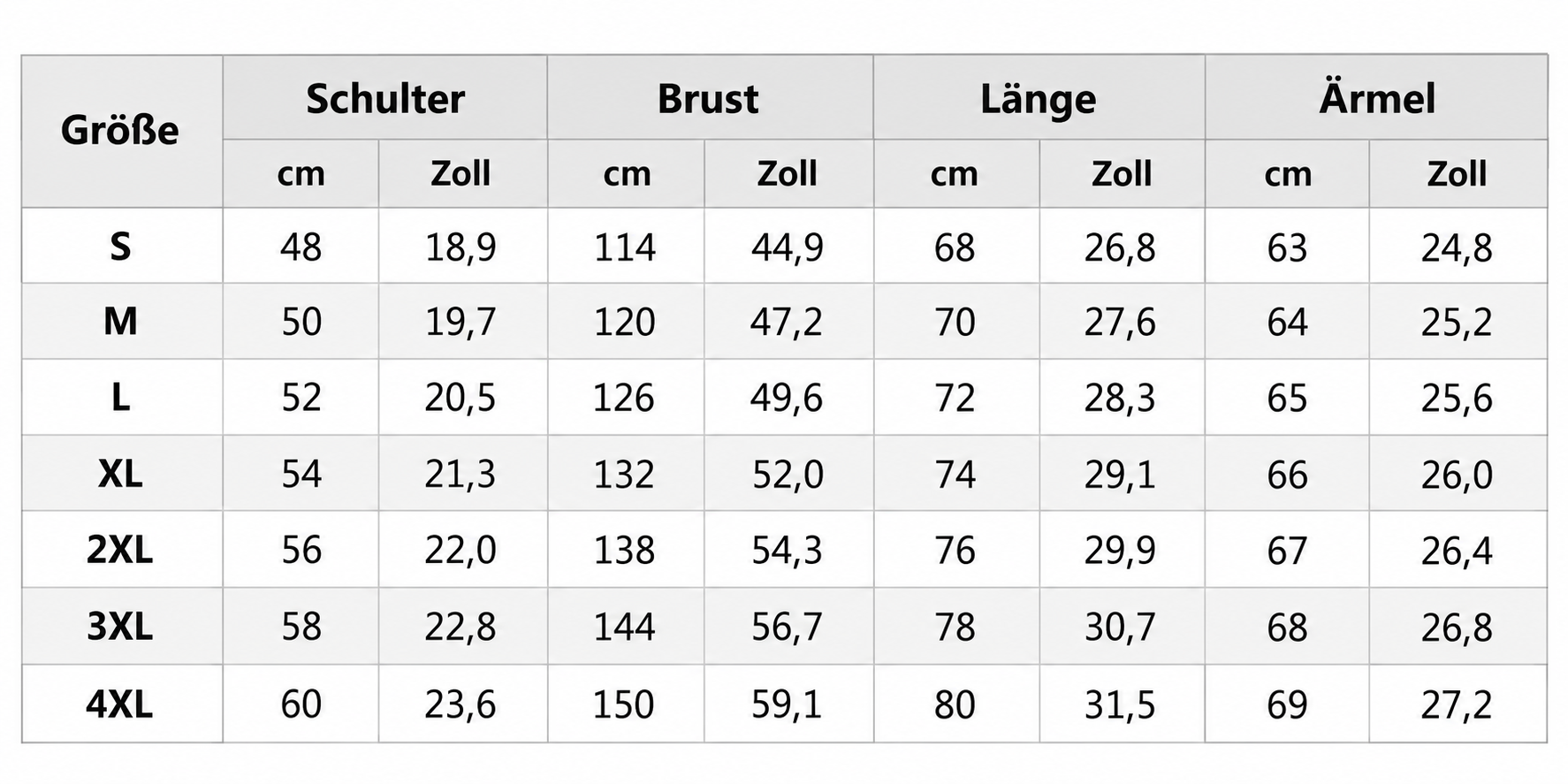Select the Länge Zoll value 30,7
Image resolution: width=1568 pixels, height=784 pixels.
(1120, 628)
